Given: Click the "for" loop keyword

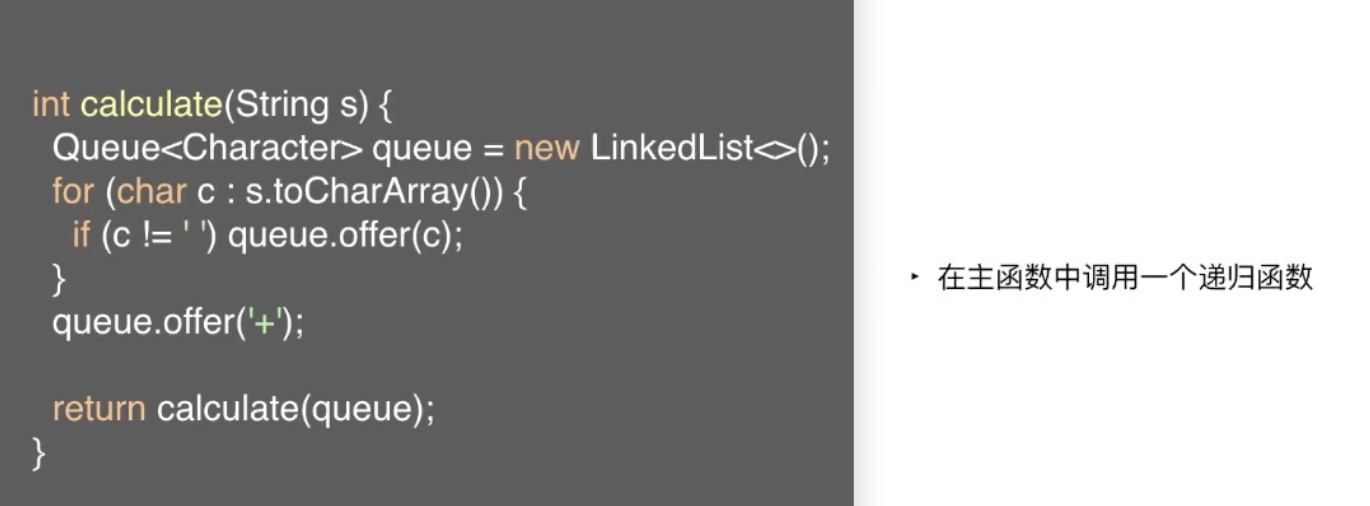Looking at the screenshot, I should 73,191.
